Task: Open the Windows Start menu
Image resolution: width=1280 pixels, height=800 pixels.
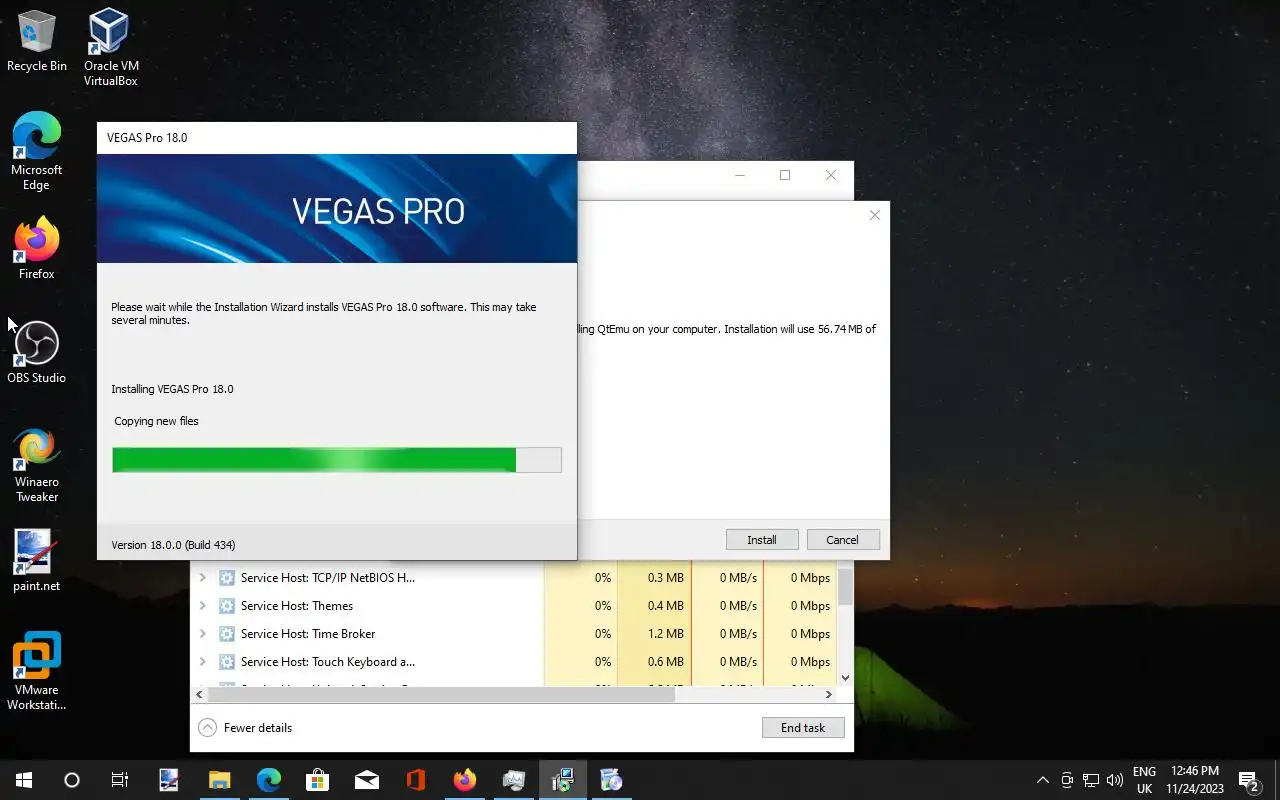Action: pos(24,780)
